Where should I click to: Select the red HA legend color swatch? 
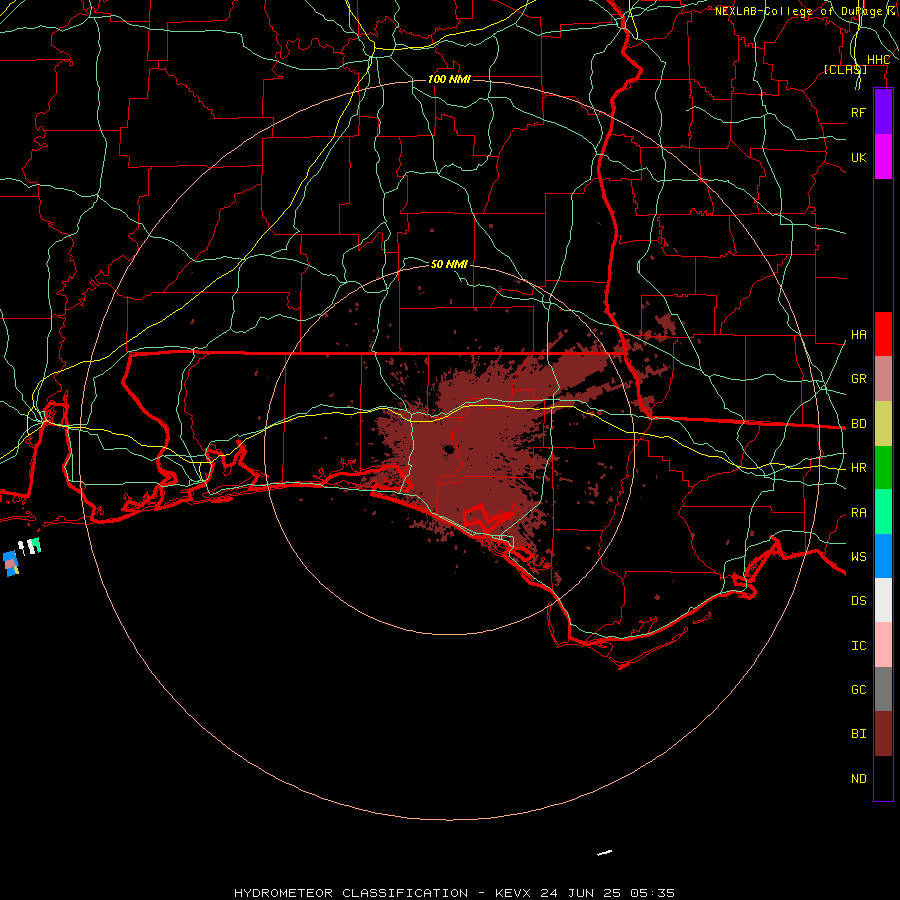click(883, 334)
